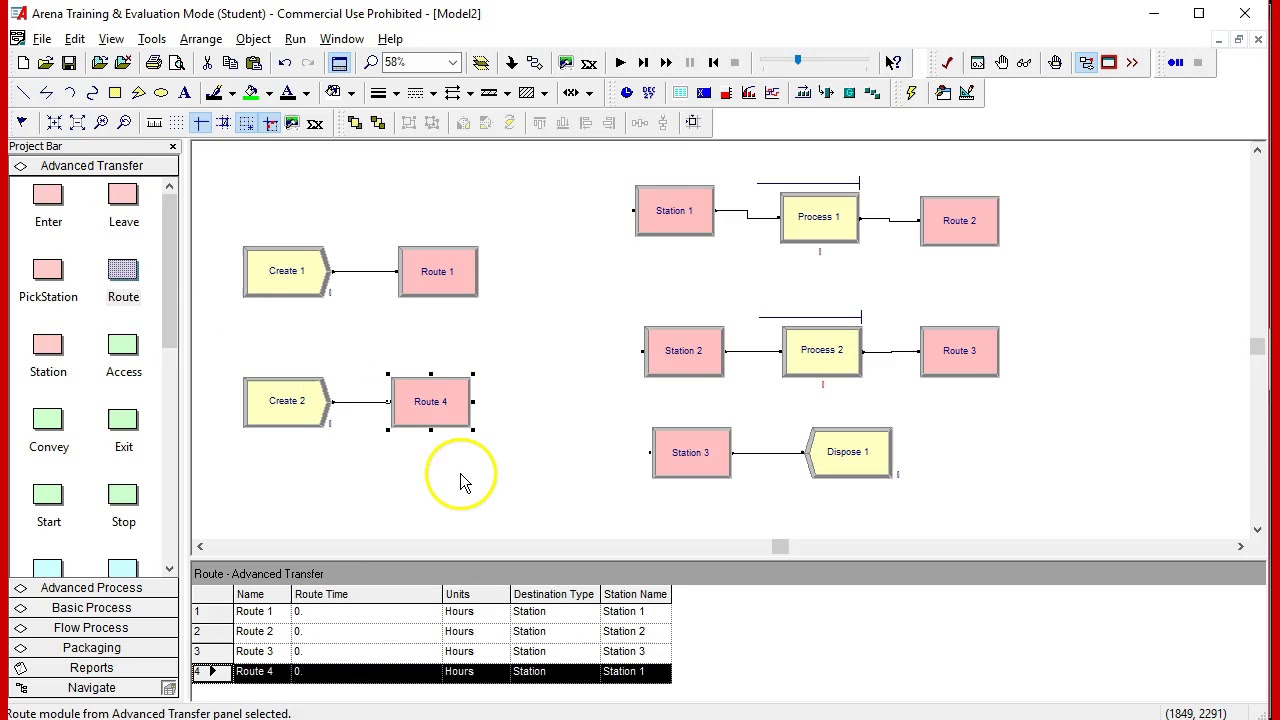Click the lightning bolt toolbar icon

[x=911, y=93]
